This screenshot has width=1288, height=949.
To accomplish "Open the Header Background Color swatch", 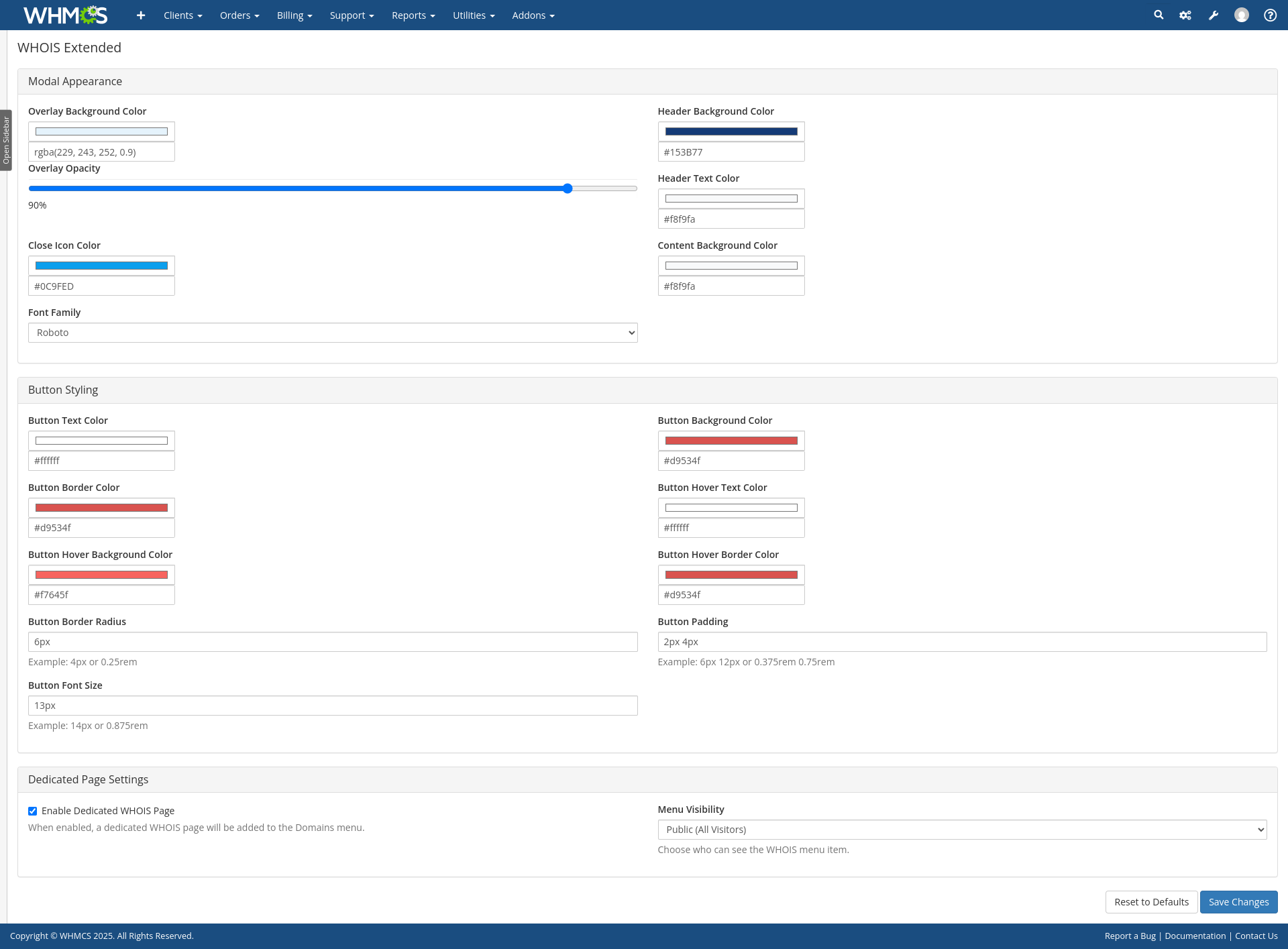I will [731, 131].
